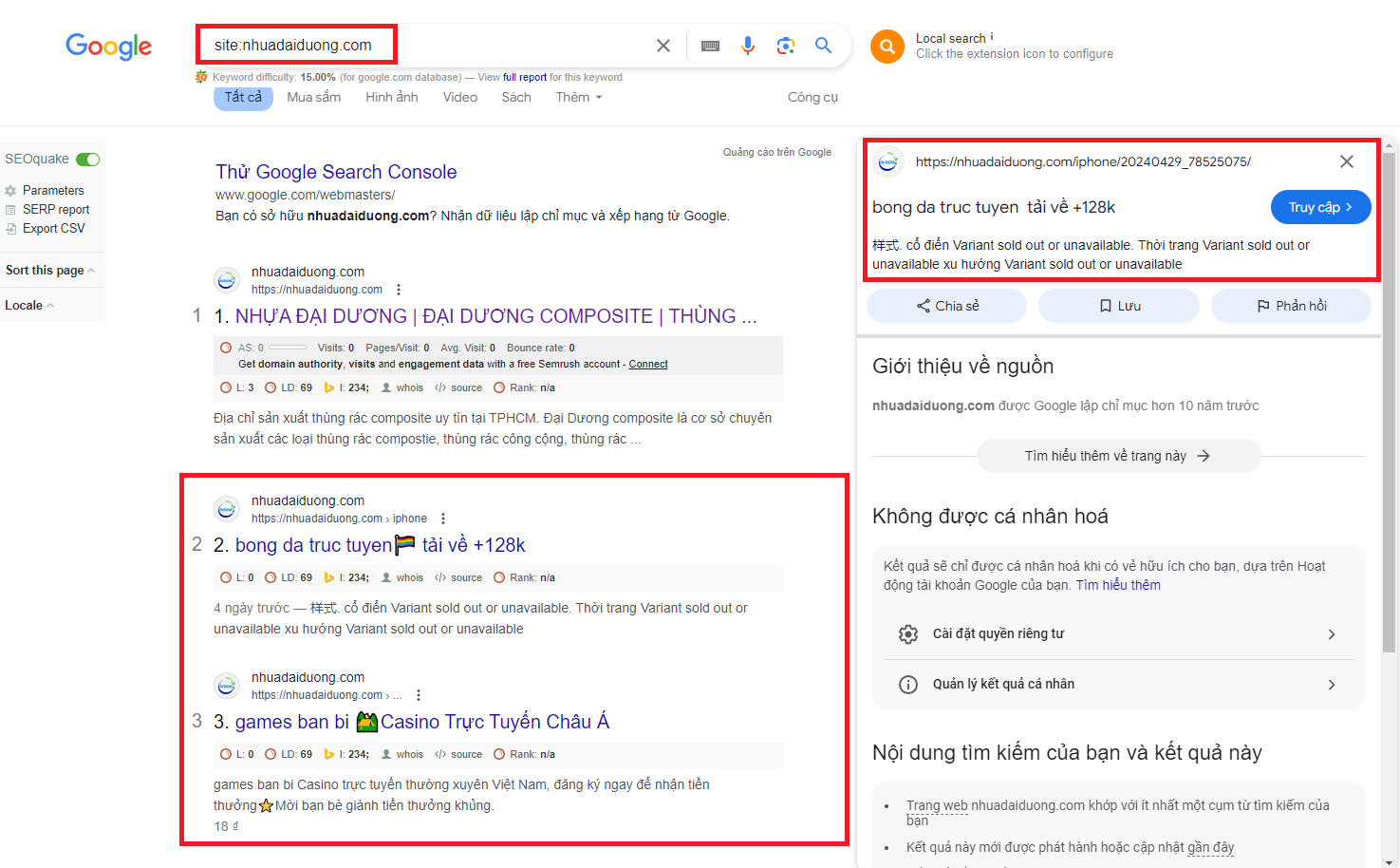The image size is (1400, 868).
Task: Expand Cài đặt quyền riêng tư row
Action: (1118, 633)
